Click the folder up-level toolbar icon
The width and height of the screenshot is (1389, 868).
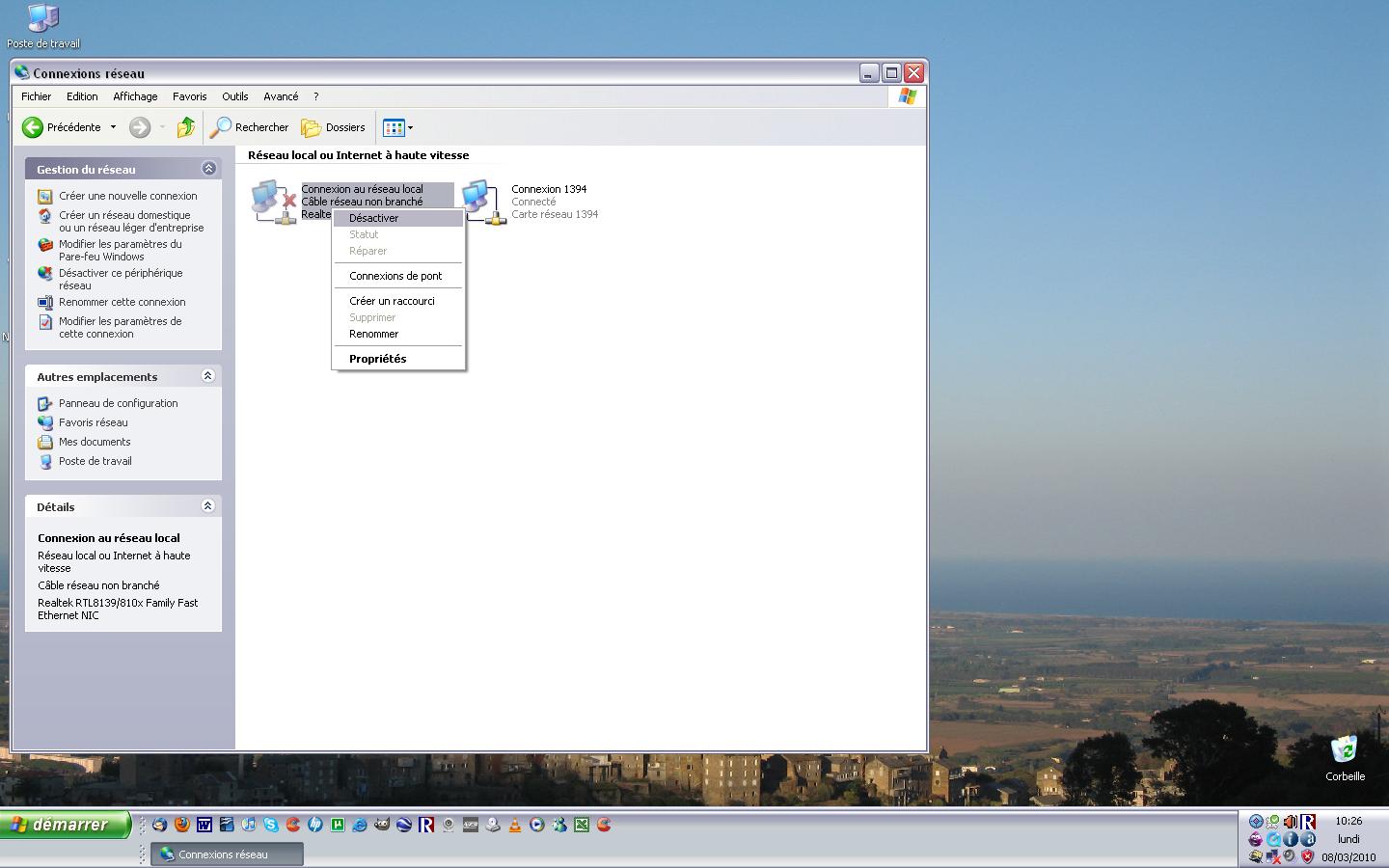(186, 127)
